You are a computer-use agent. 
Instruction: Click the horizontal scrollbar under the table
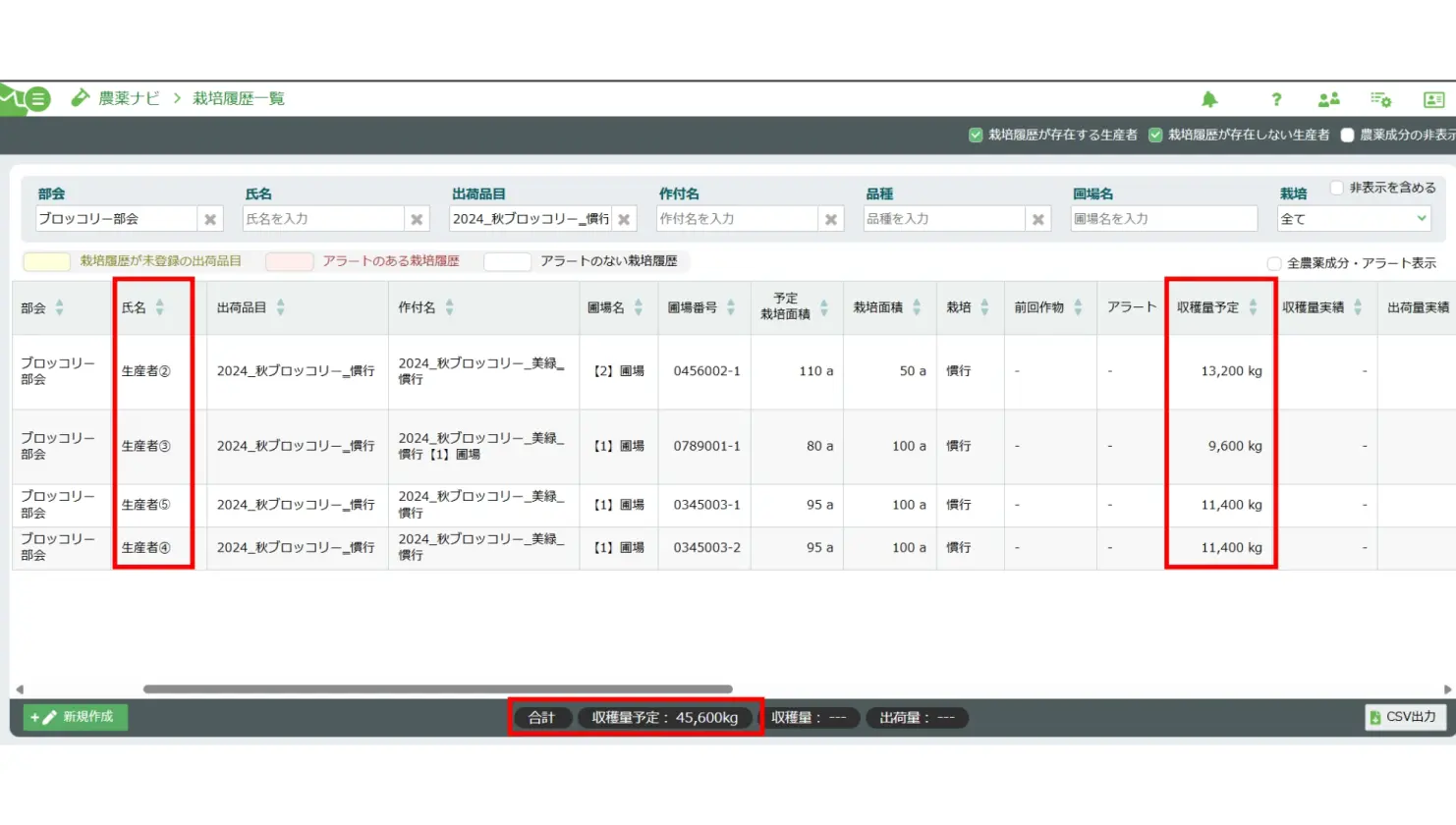point(437,689)
